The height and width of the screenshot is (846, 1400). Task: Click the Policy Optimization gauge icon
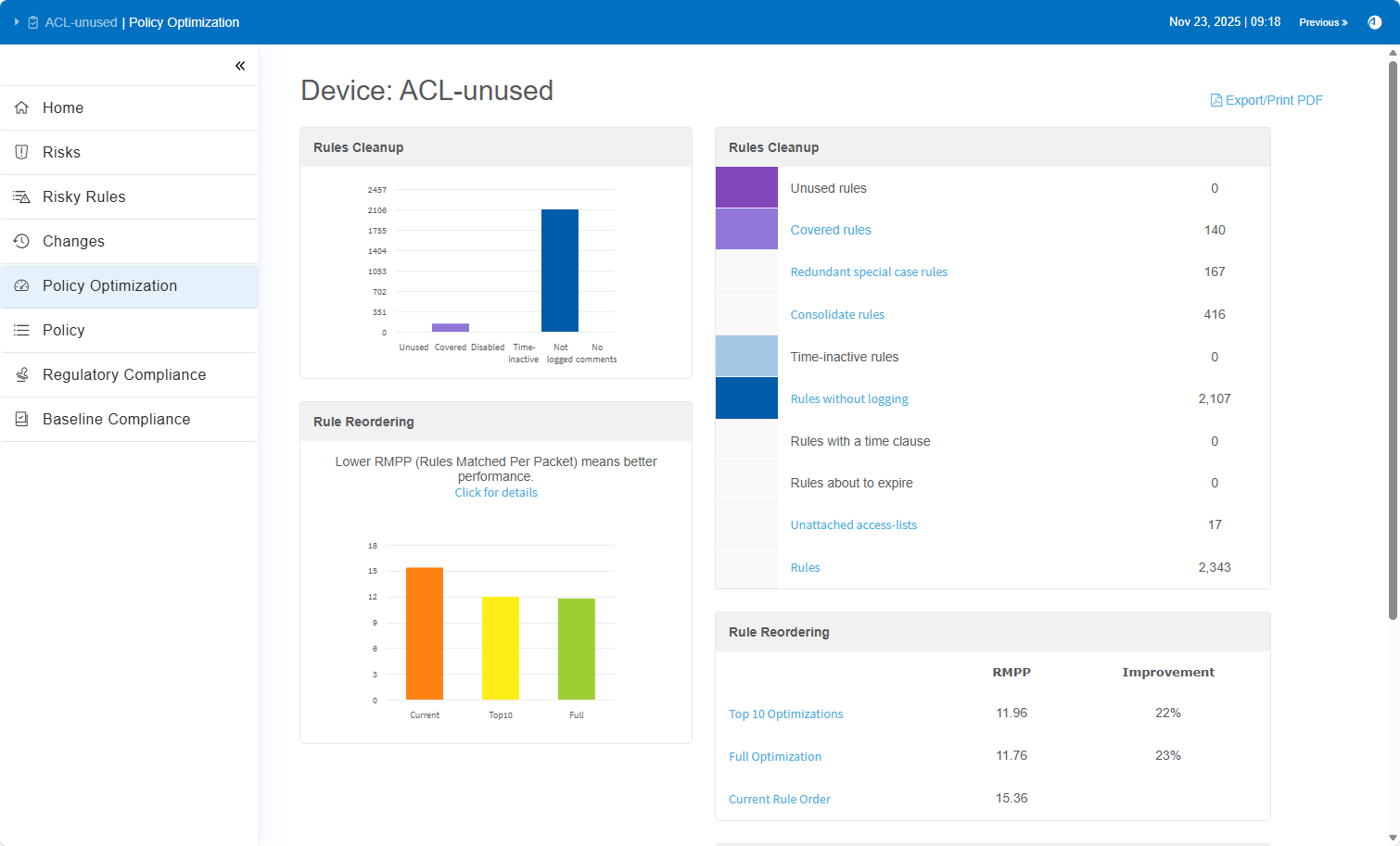[21, 285]
